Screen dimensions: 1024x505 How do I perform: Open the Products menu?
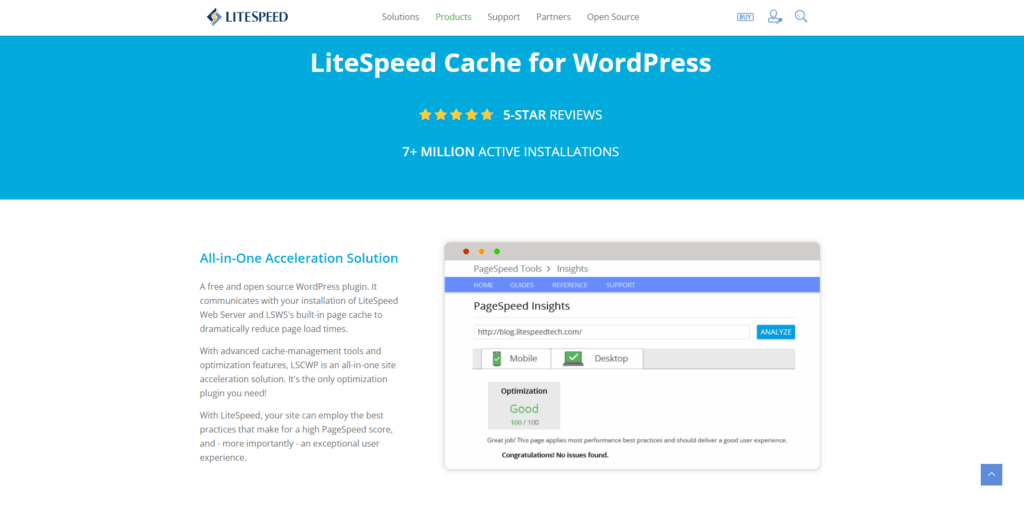tap(453, 17)
